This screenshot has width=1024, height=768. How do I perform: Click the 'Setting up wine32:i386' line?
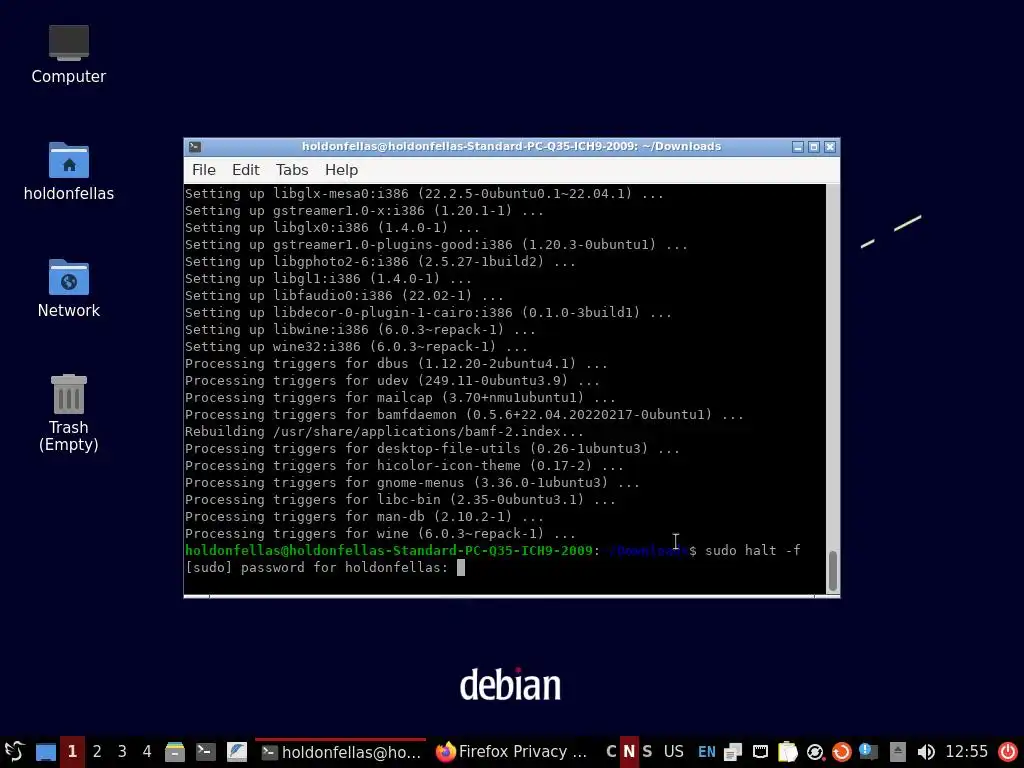tap(356, 347)
